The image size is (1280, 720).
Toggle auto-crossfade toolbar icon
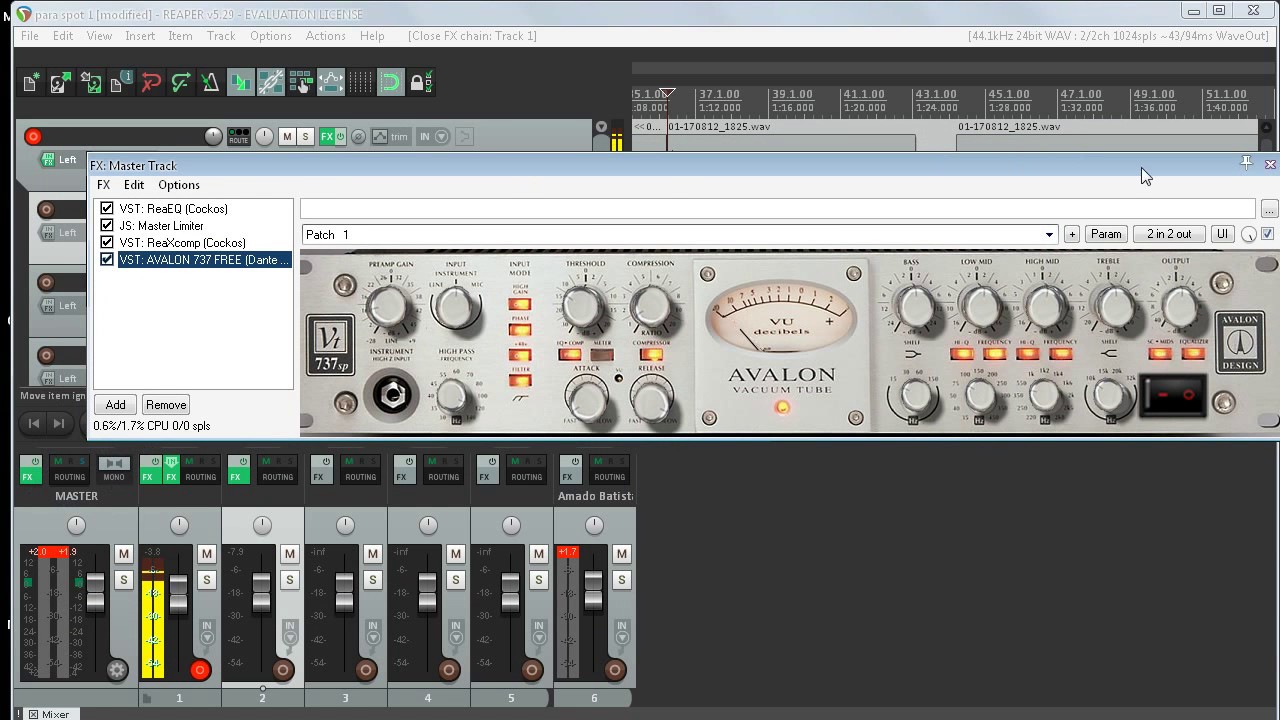(240, 83)
